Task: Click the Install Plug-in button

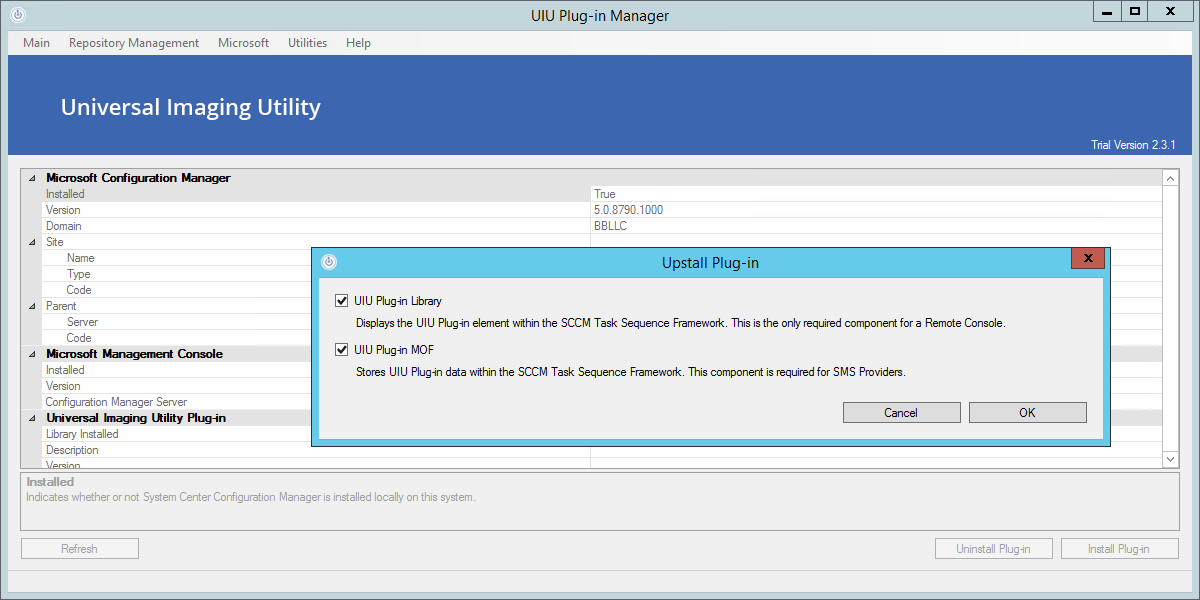Action: tap(1119, 548)
